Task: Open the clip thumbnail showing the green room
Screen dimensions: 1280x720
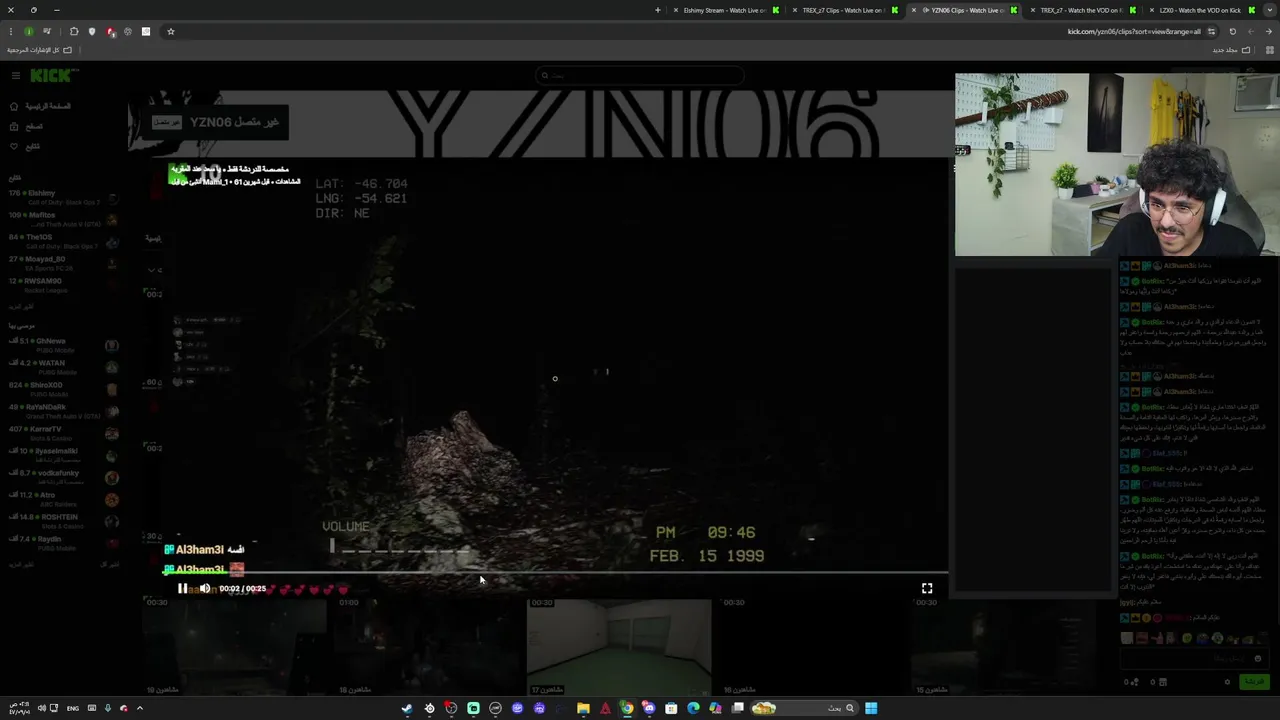Action: [619, 647]
